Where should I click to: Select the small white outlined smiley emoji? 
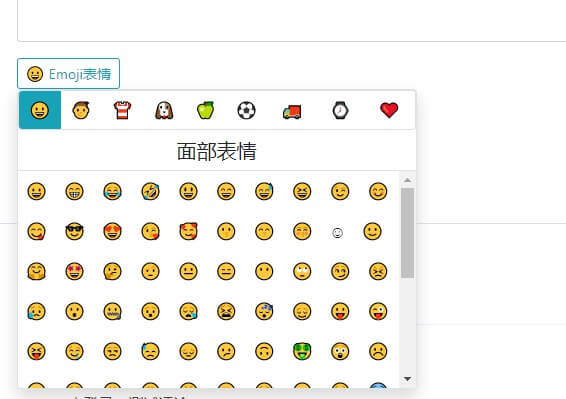[338, 233]
